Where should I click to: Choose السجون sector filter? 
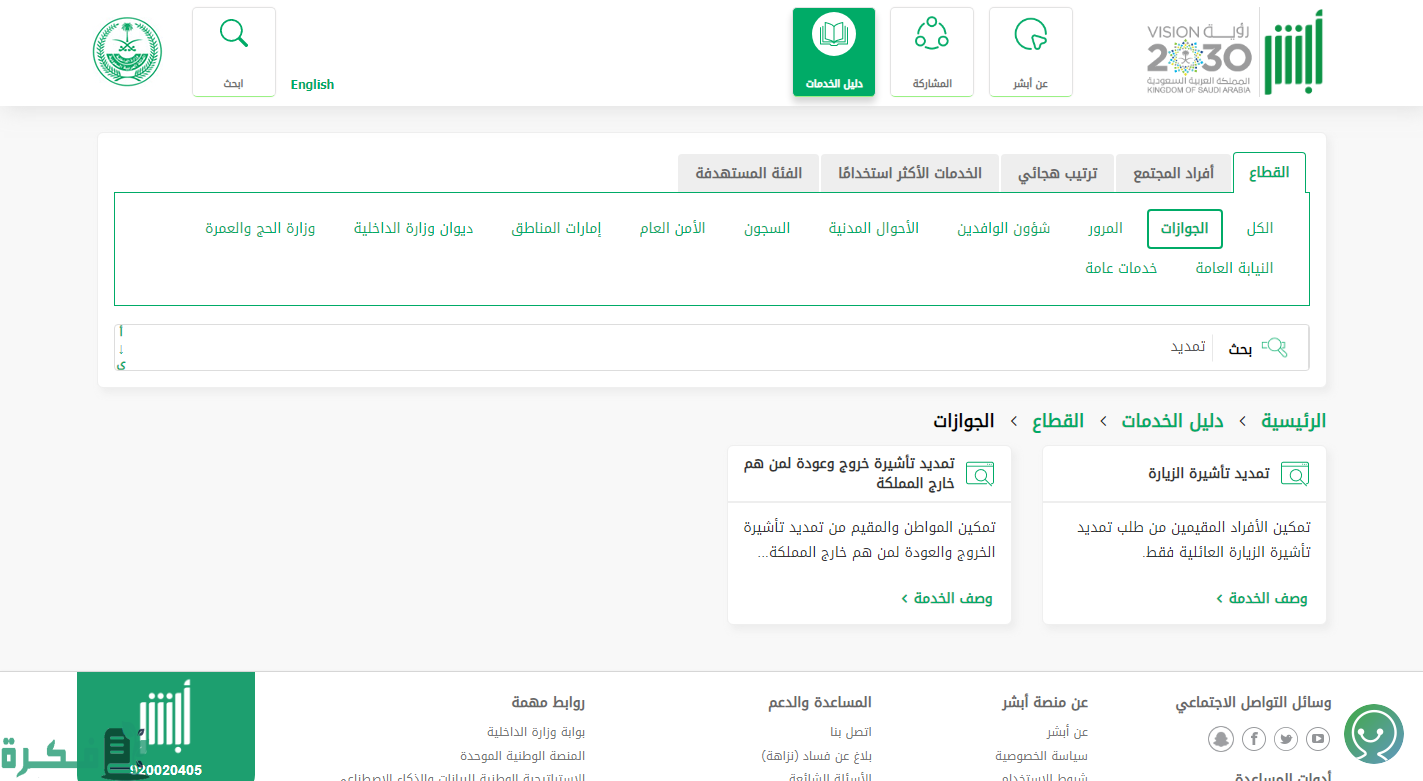coord(767,228)
